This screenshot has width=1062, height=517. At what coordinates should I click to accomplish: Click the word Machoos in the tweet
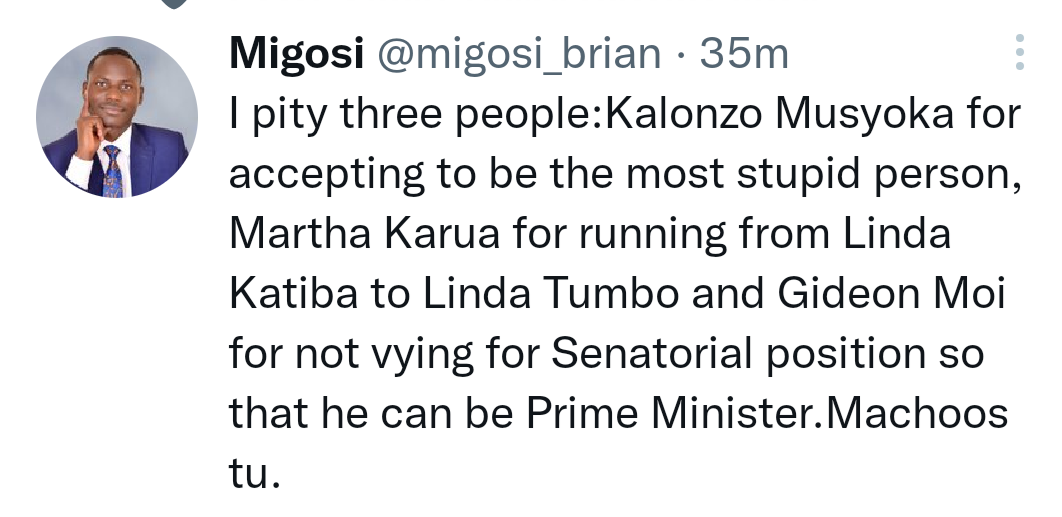click(x=918, y=413)
